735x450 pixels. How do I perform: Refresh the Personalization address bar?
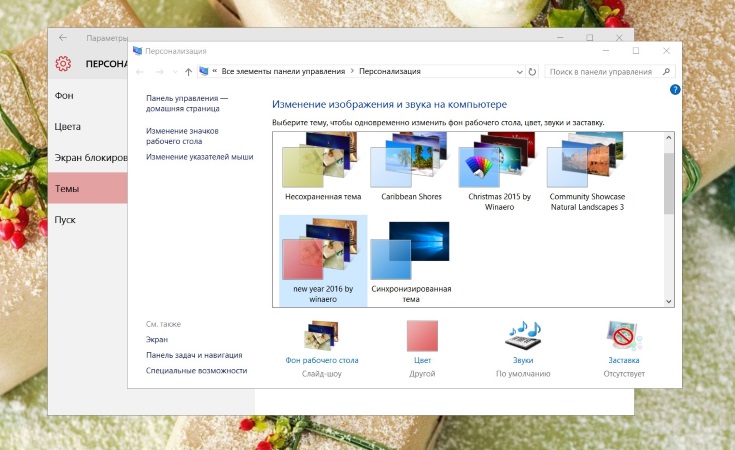click(x=532, y=72)
